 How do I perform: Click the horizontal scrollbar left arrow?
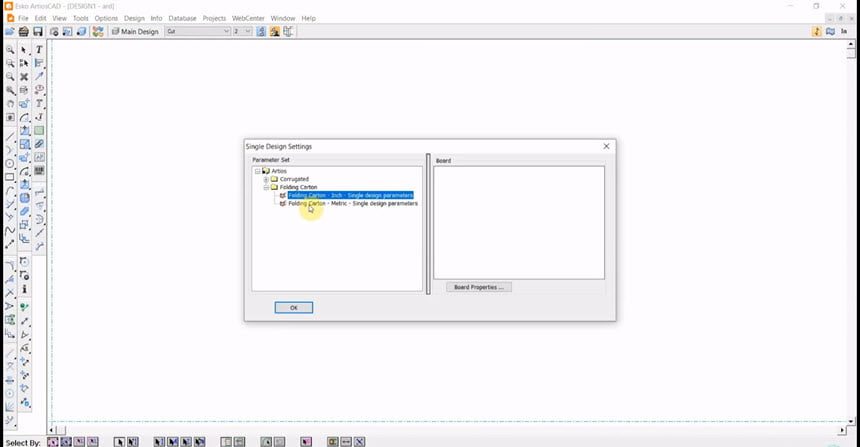pos(52,431)
